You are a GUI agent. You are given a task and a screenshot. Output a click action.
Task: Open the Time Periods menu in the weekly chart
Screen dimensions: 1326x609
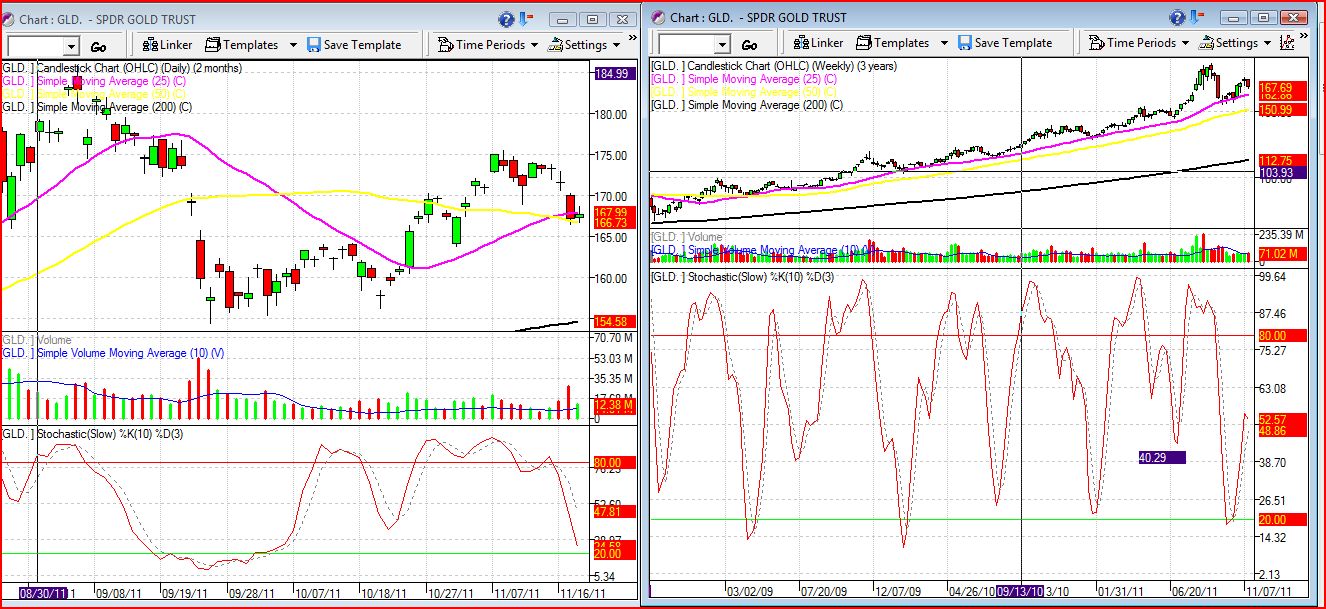click(1139, 43)
